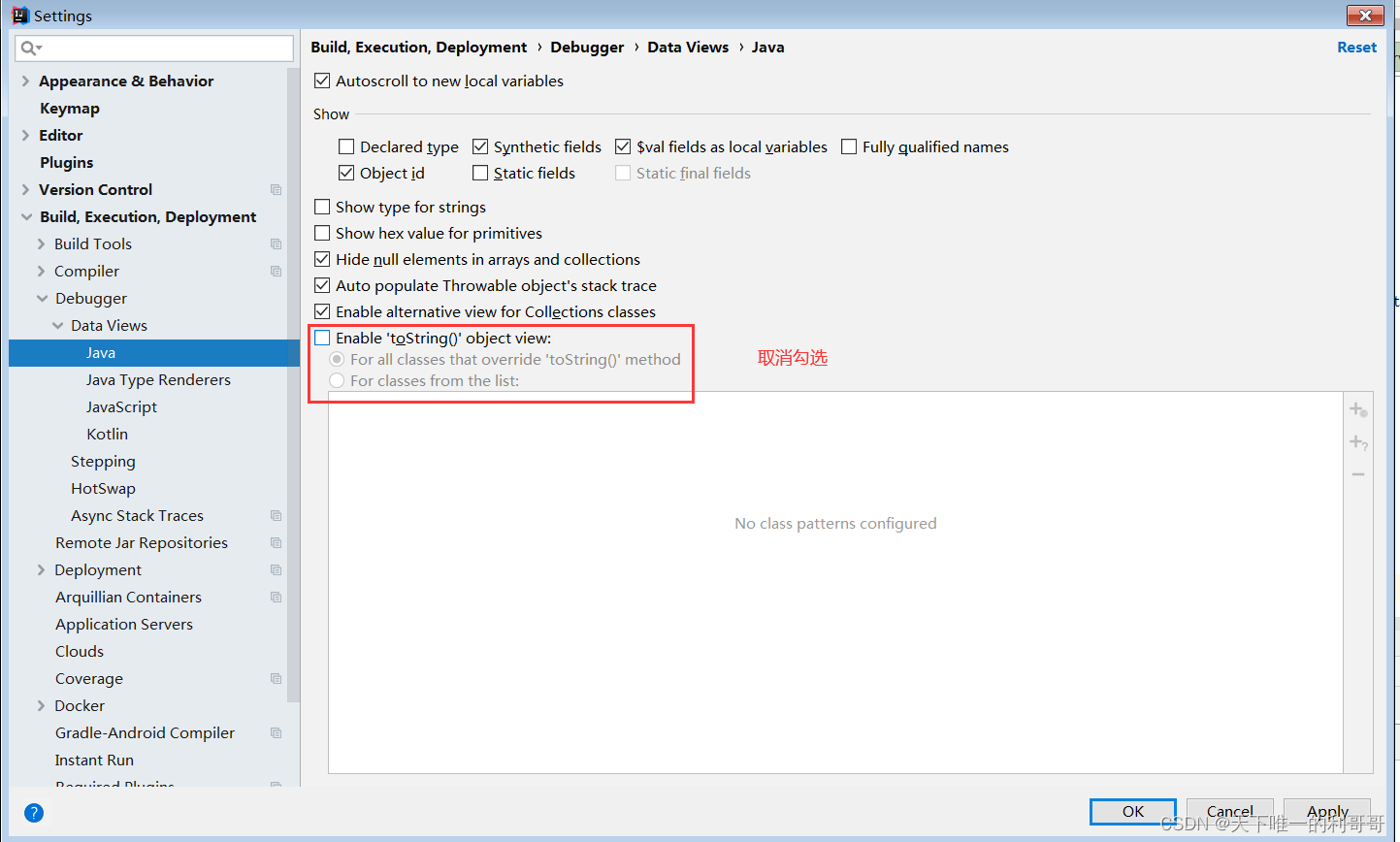Expand the Version Control section arrow
The height and width of the screenshot is (842, 1400).
[25, 189]
